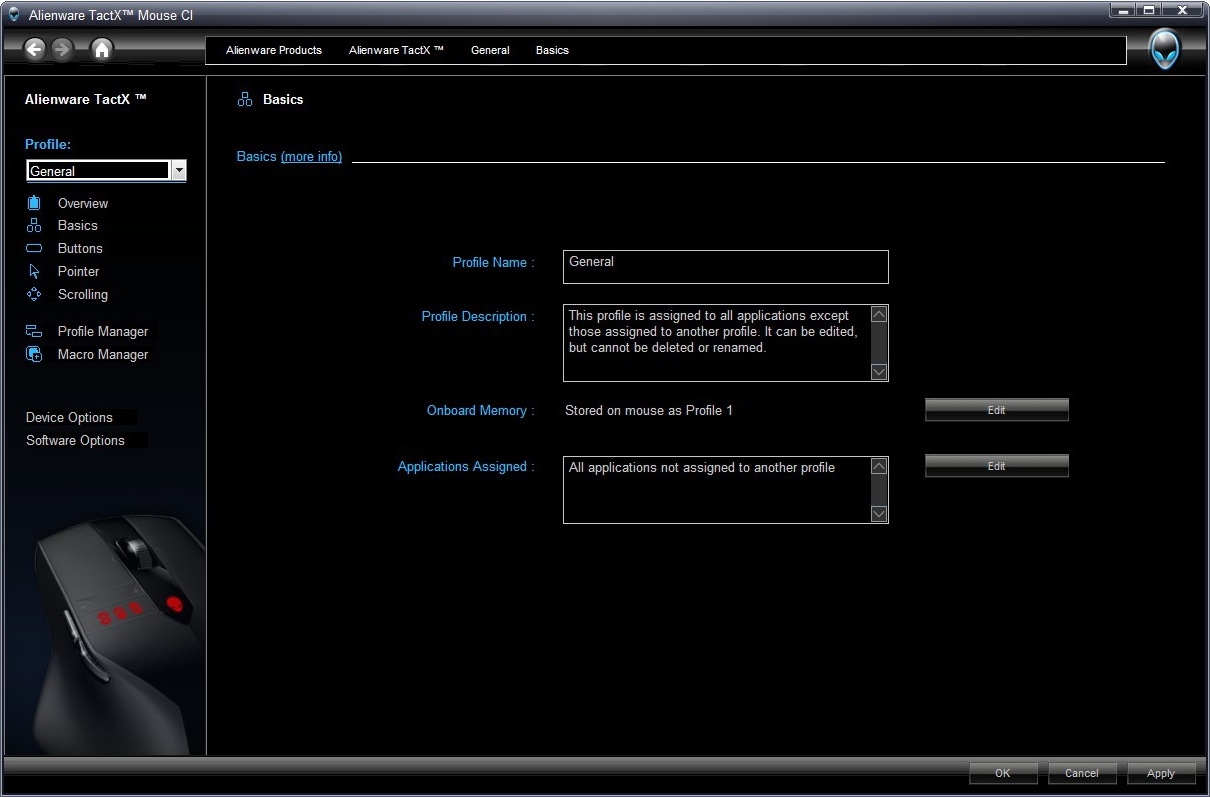Open the Macro Manager

(x=102, y=354)
